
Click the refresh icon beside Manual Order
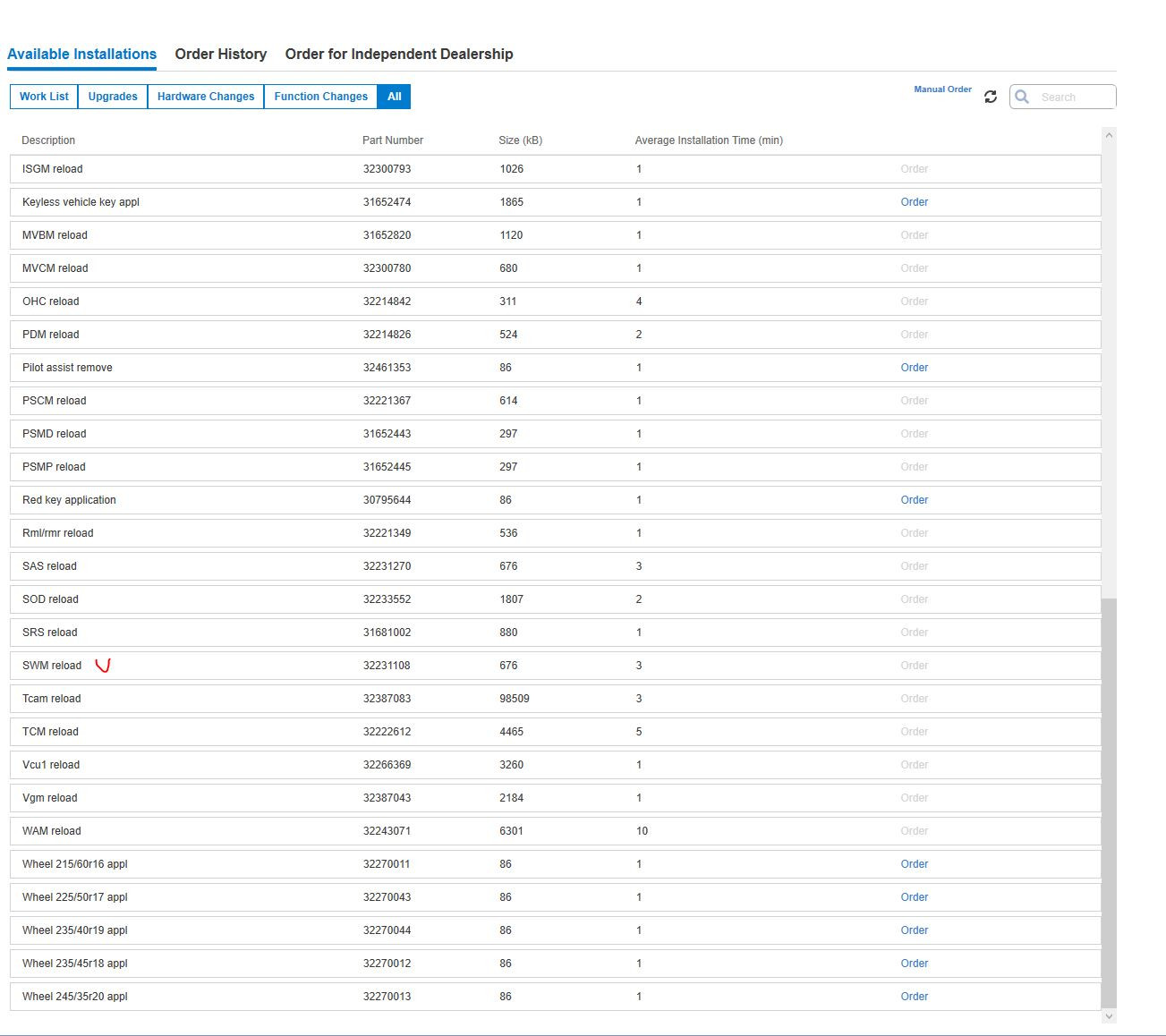(x=990, y=97)
